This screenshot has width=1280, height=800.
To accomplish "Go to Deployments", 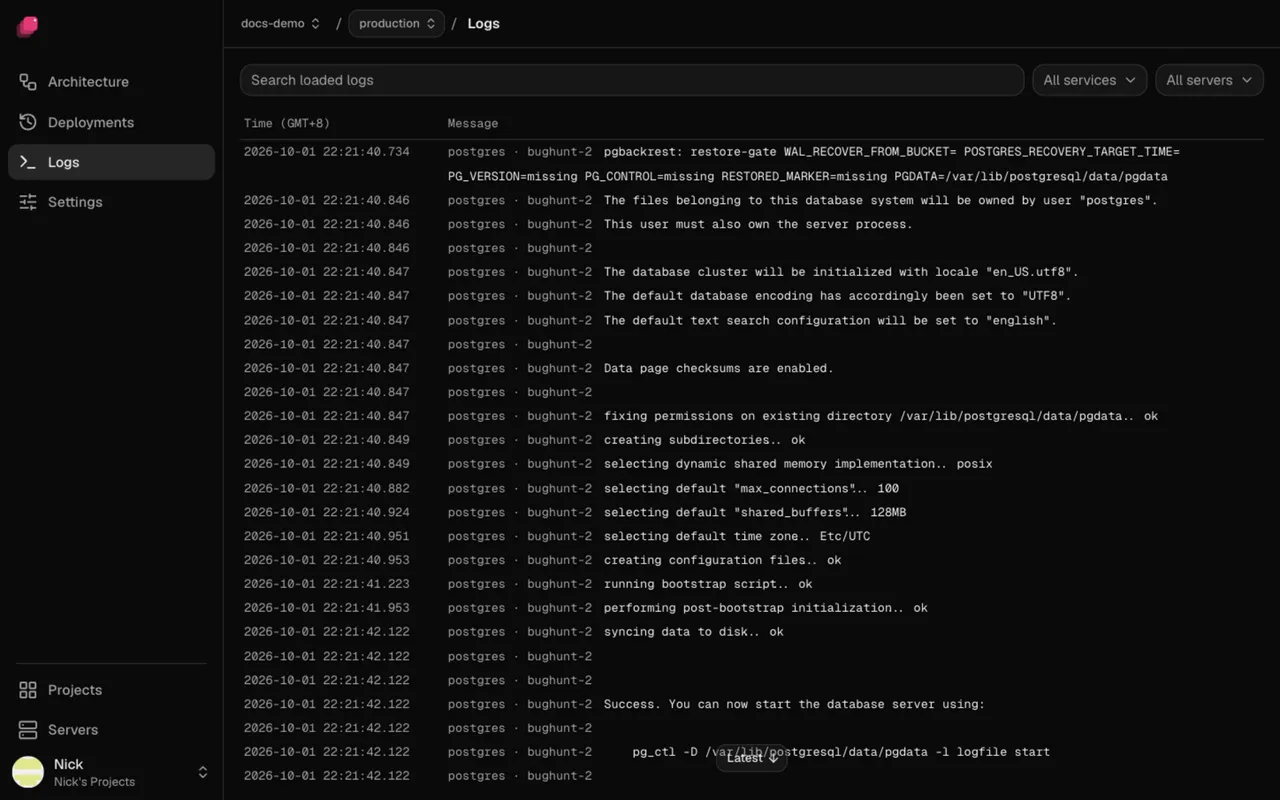I will (x=111, y=122).
